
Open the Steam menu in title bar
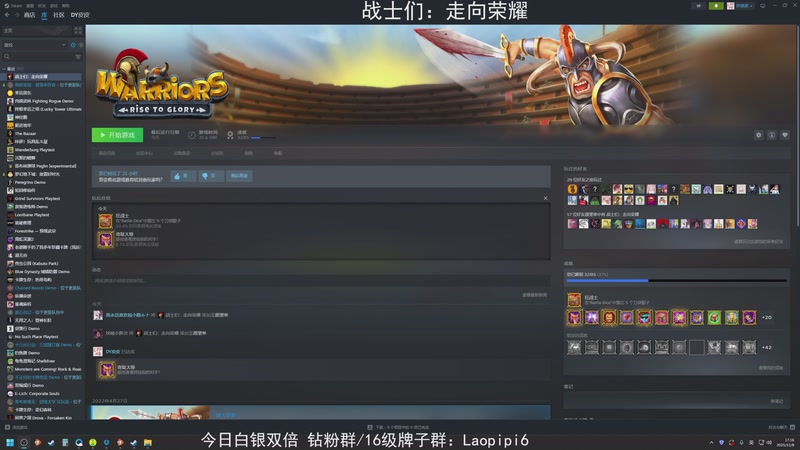[x=14, y=6]
